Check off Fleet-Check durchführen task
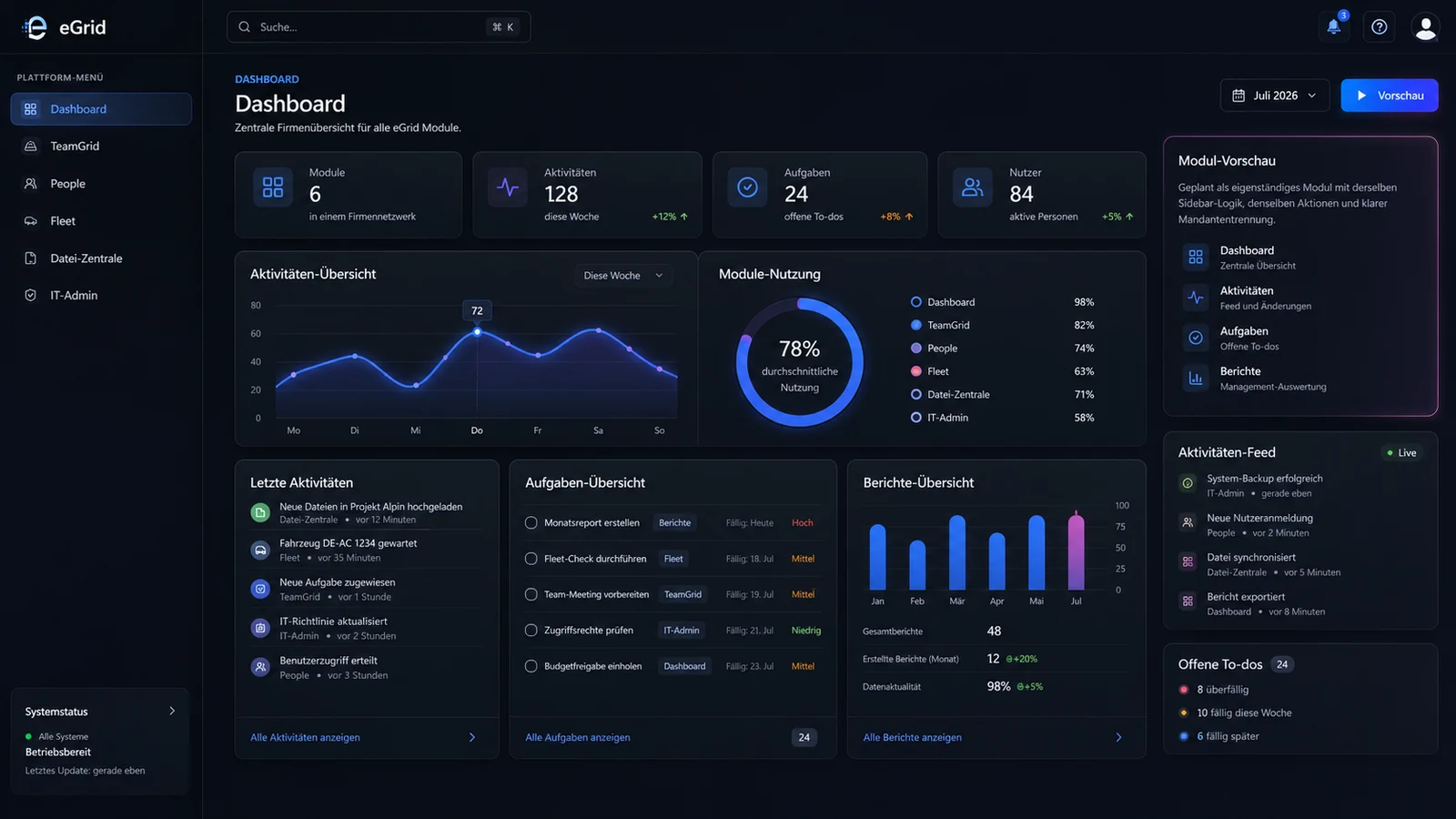Viewport: 1456px width, 819px height. coord(531,559)
